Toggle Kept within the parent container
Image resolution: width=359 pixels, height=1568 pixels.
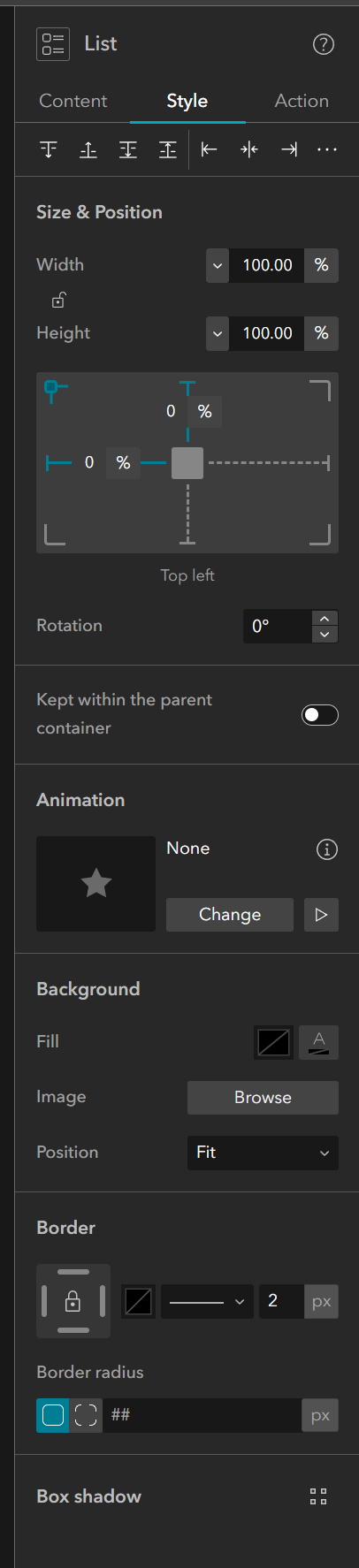coord(320,715)
